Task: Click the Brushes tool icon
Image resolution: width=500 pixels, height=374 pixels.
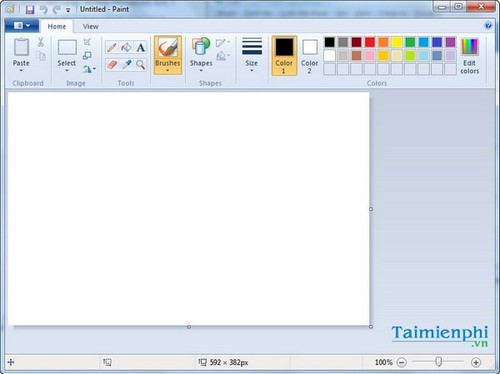Action: point(168,48)
